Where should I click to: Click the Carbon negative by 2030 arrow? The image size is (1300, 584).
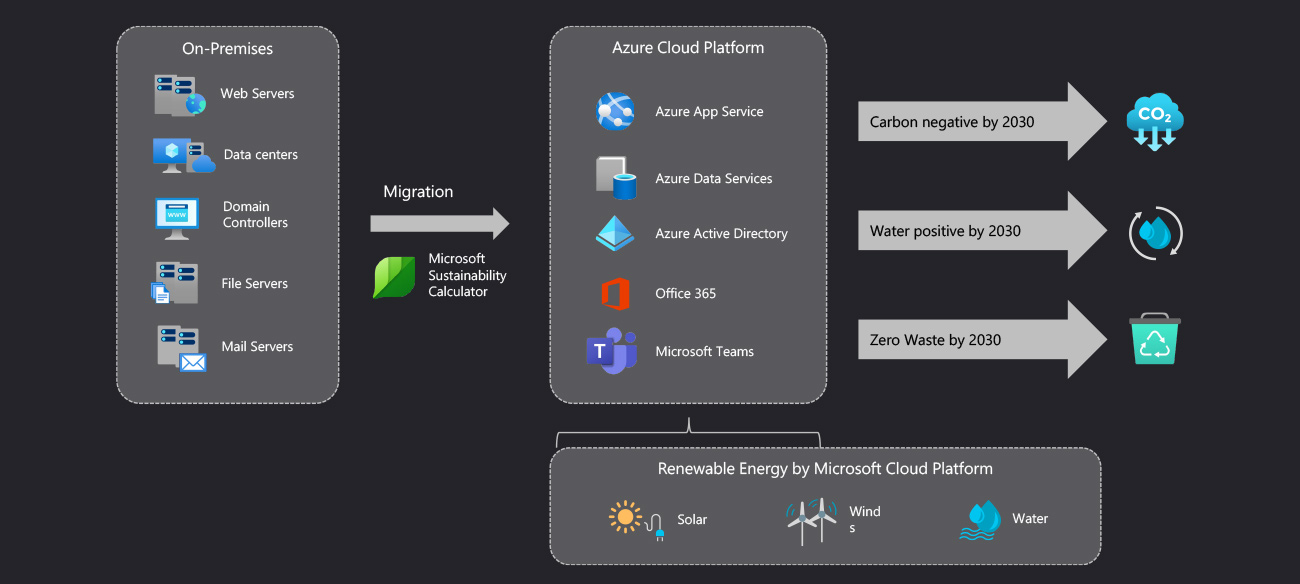(981, 122)
